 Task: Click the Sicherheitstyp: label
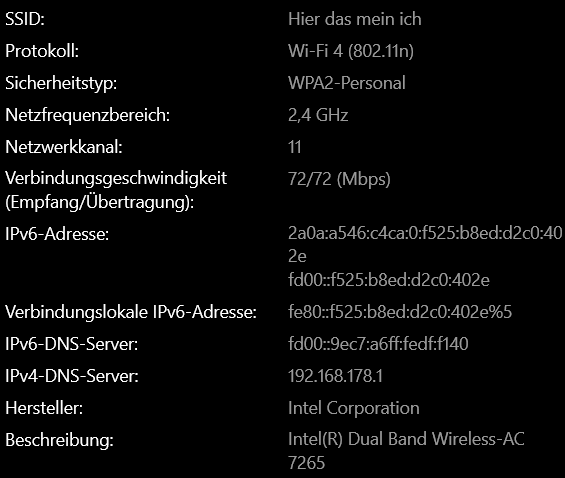61,83
